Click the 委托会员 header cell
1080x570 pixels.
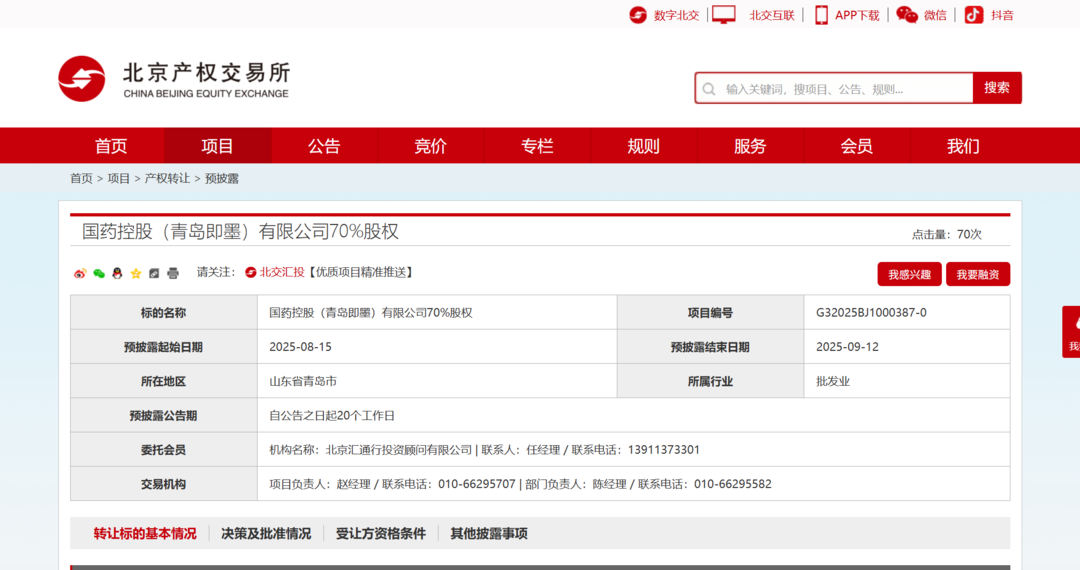[x=164, y=450]
